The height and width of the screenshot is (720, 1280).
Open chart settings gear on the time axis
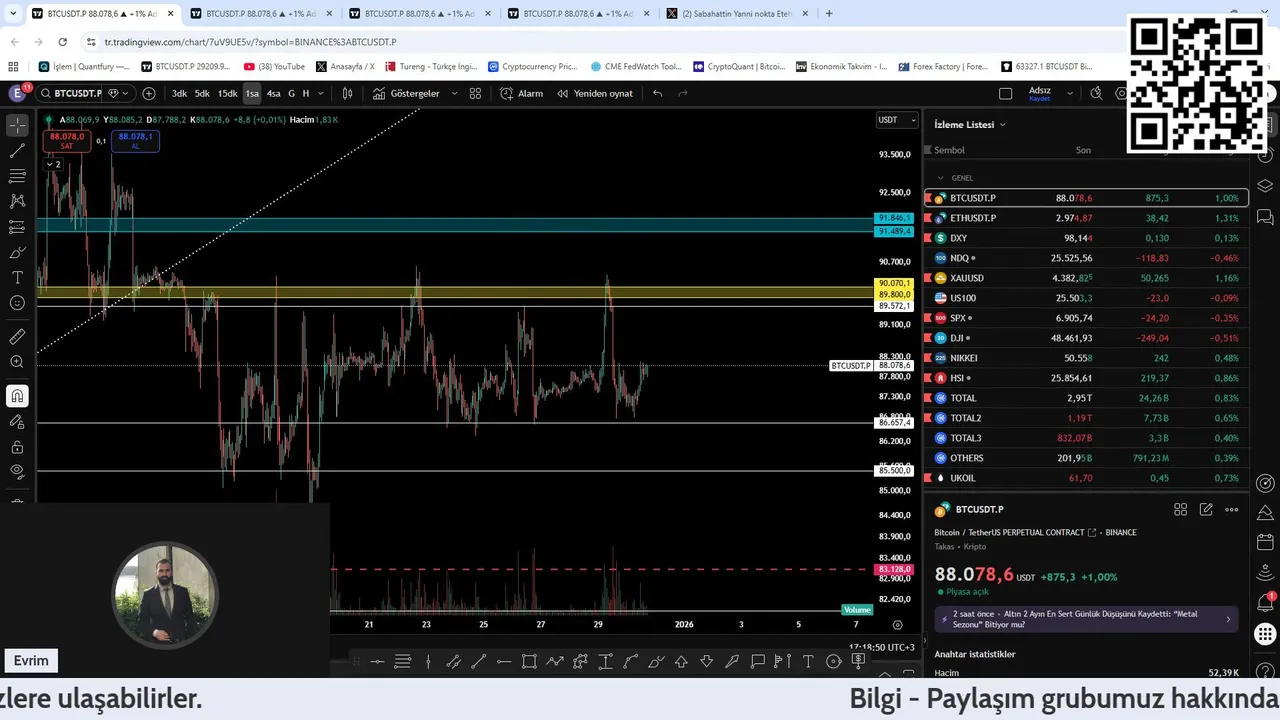(897, 625)
